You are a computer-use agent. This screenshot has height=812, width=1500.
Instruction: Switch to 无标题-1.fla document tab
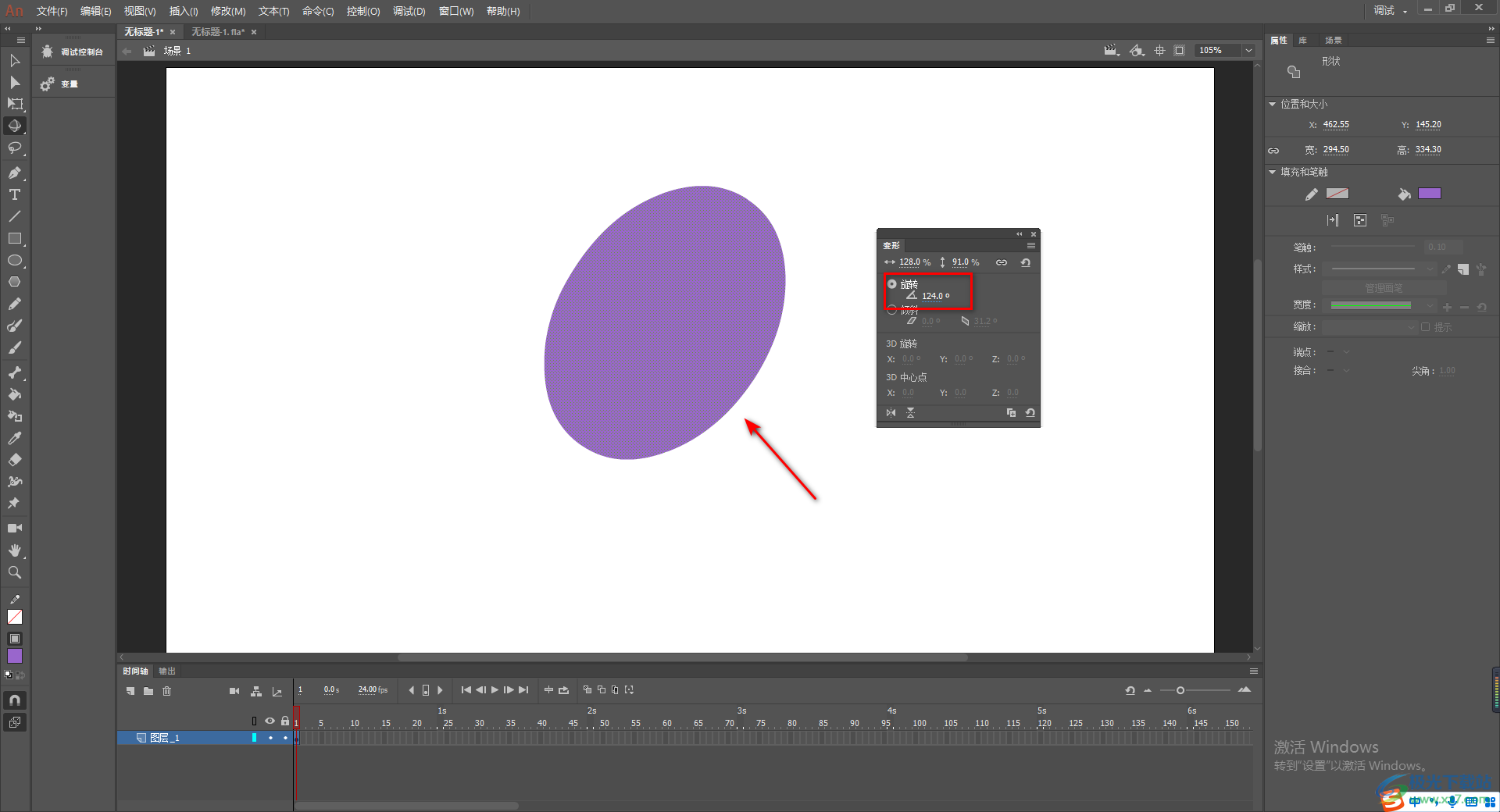coord(218,32)
